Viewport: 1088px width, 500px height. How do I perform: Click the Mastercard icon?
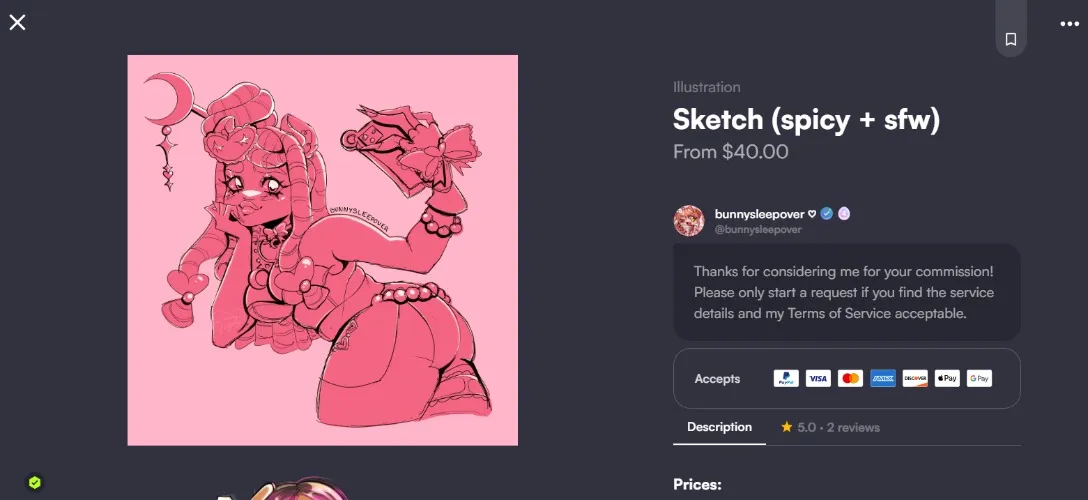click(x=850, y=379)
